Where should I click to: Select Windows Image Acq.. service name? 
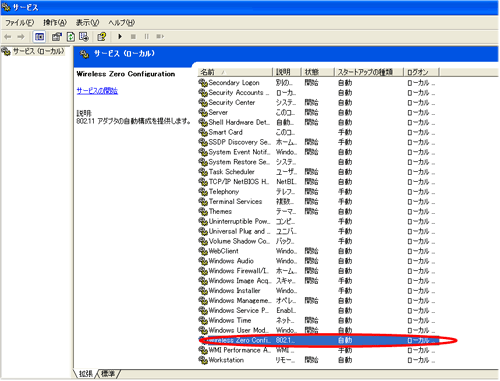pos(240,281)
